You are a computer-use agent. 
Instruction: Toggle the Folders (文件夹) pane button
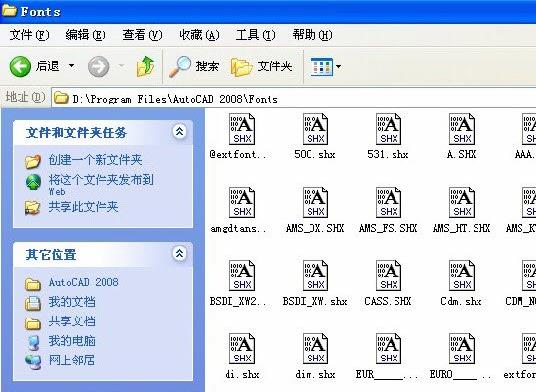[262, 66]
